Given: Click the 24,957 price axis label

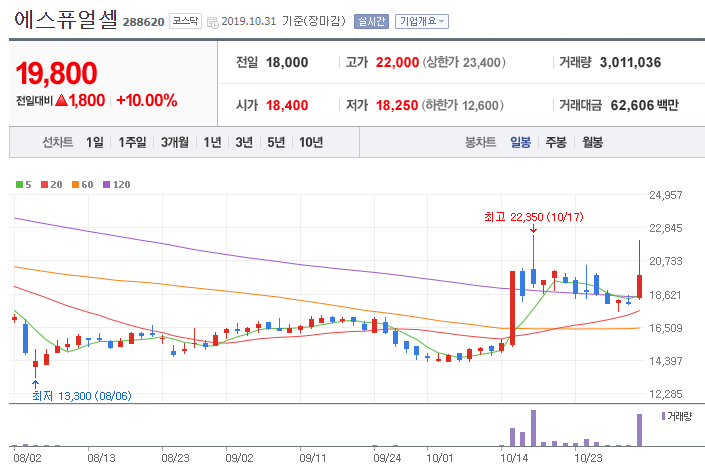Looking at the screenshot, I should 665,195.
